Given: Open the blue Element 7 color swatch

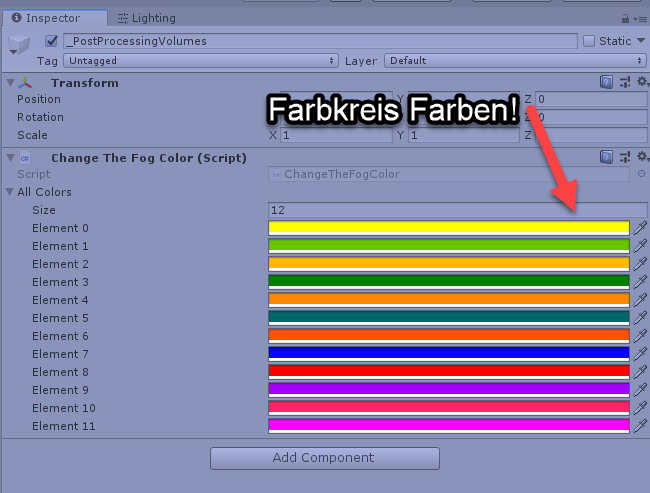Looking at the screenshot, I should tap(449, 354).
